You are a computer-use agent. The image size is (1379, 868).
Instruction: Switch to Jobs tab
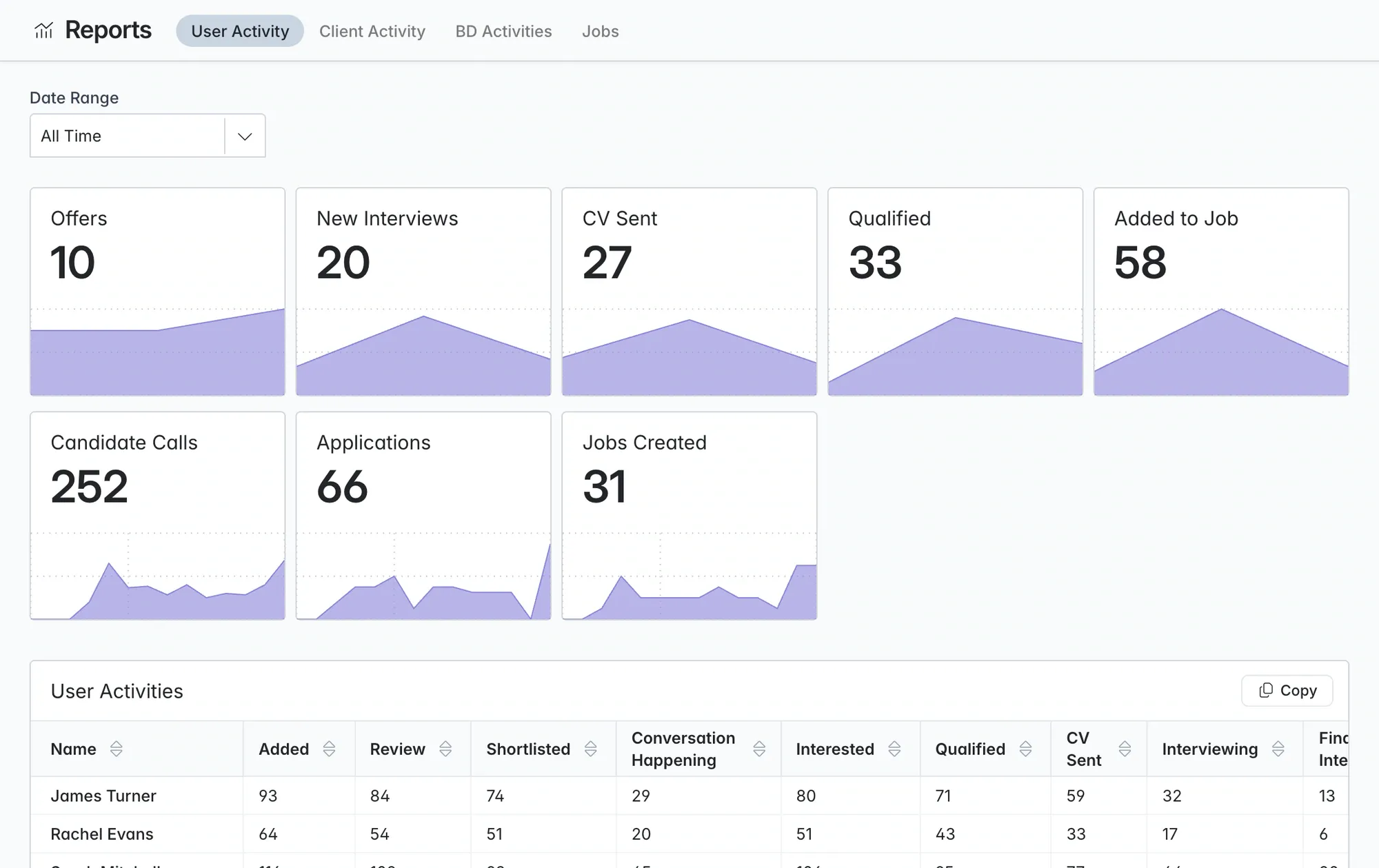[x=601, y=31]
